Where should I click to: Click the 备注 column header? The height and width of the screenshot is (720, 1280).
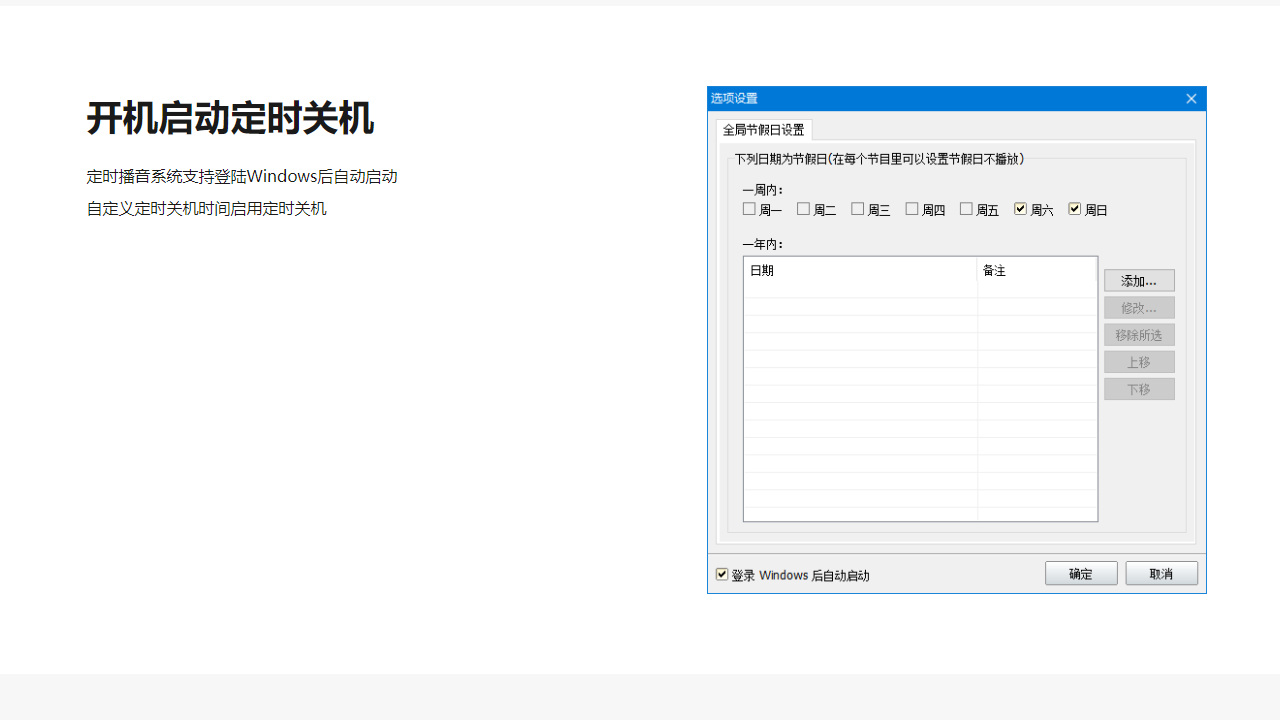(1036, 270)
